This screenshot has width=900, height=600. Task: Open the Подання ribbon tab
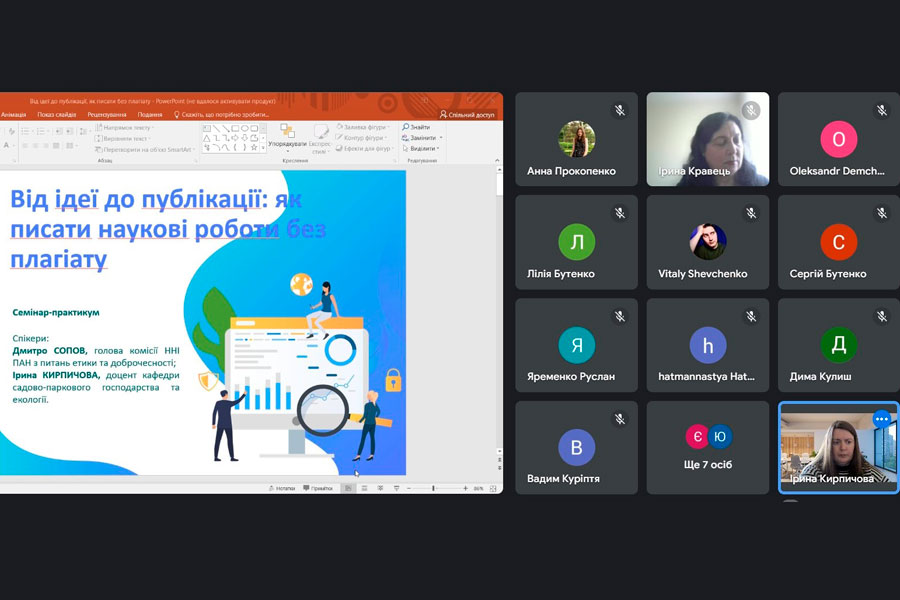(x=150, y=114)
